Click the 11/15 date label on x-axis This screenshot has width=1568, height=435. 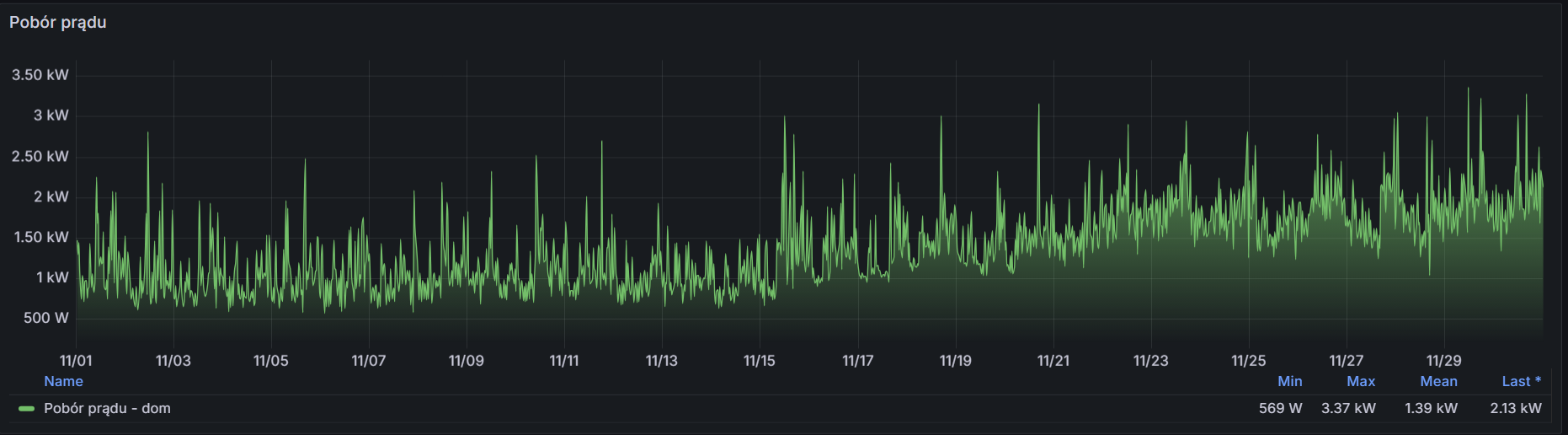pyautogui.click(x=759, y=361)
